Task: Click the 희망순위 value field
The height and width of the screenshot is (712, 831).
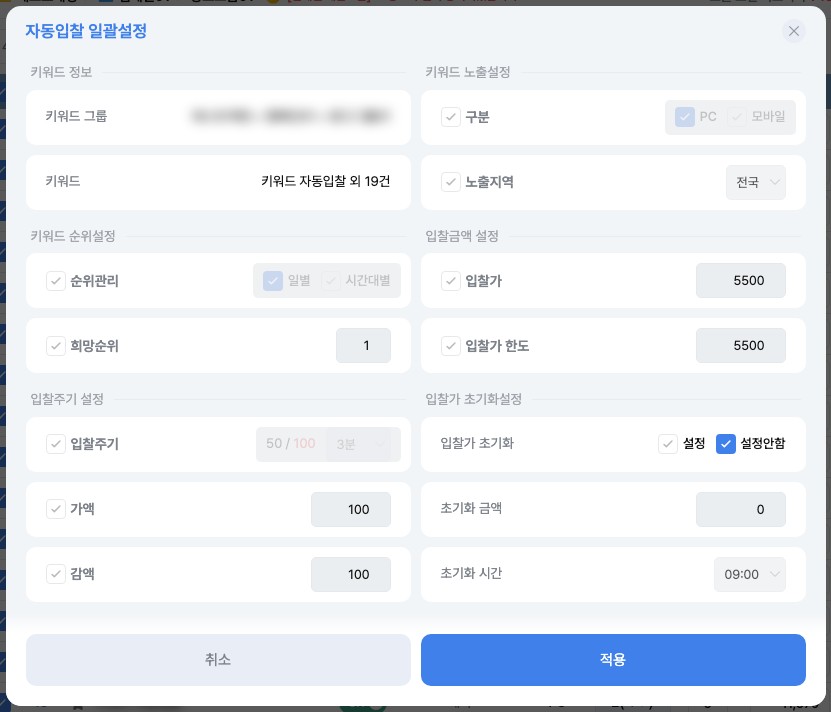Action: [x=363, y=346]
